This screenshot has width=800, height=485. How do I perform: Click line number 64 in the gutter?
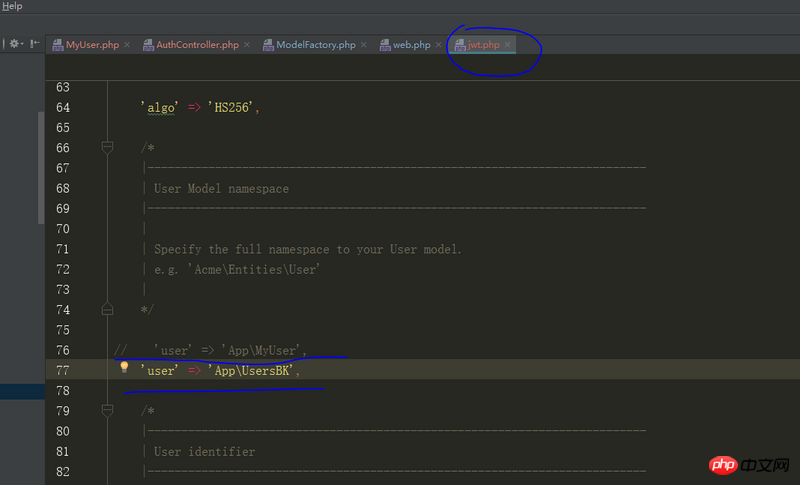point(63,108)
